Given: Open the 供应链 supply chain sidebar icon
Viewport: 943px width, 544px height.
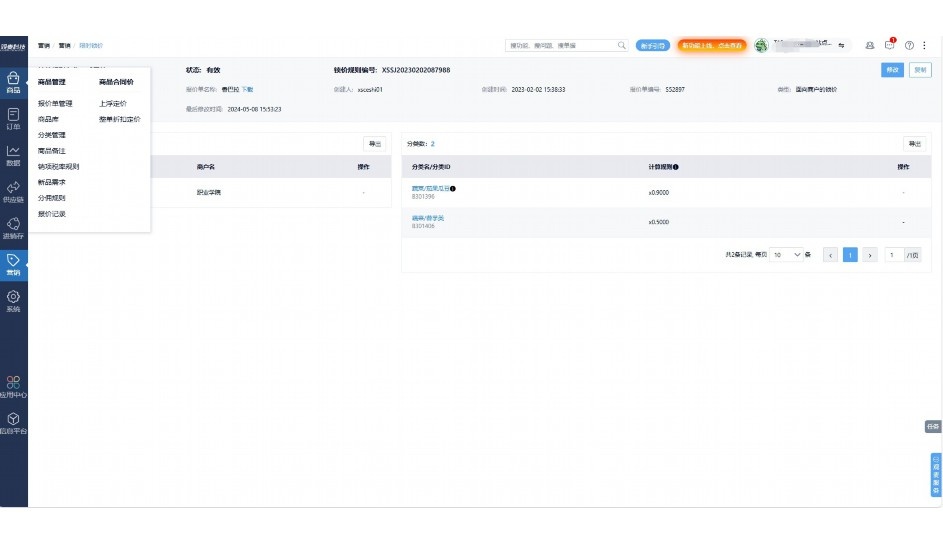Looking at the screenshot, I should click(13, 192).
